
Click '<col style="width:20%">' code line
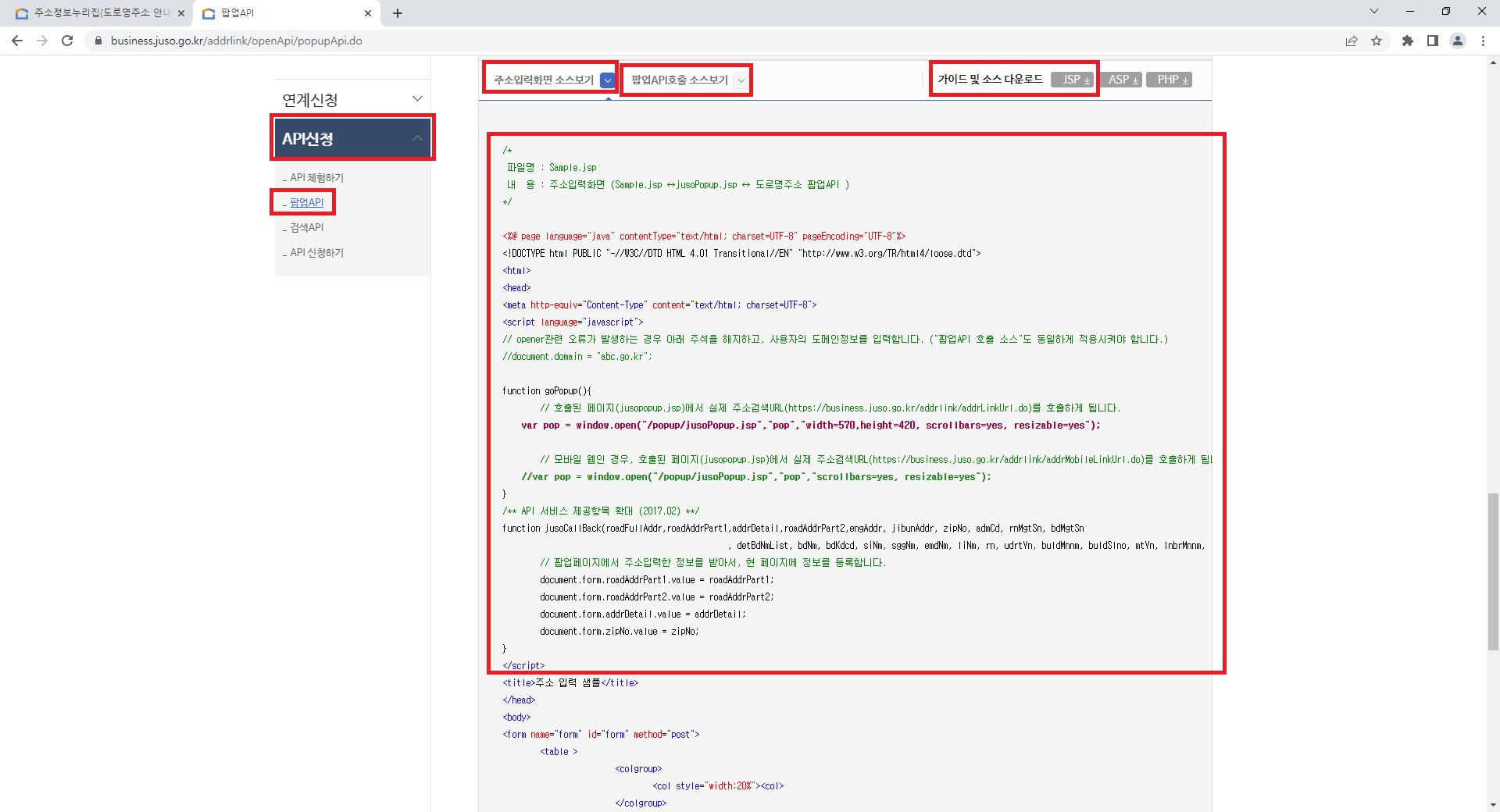pos(718,786)
